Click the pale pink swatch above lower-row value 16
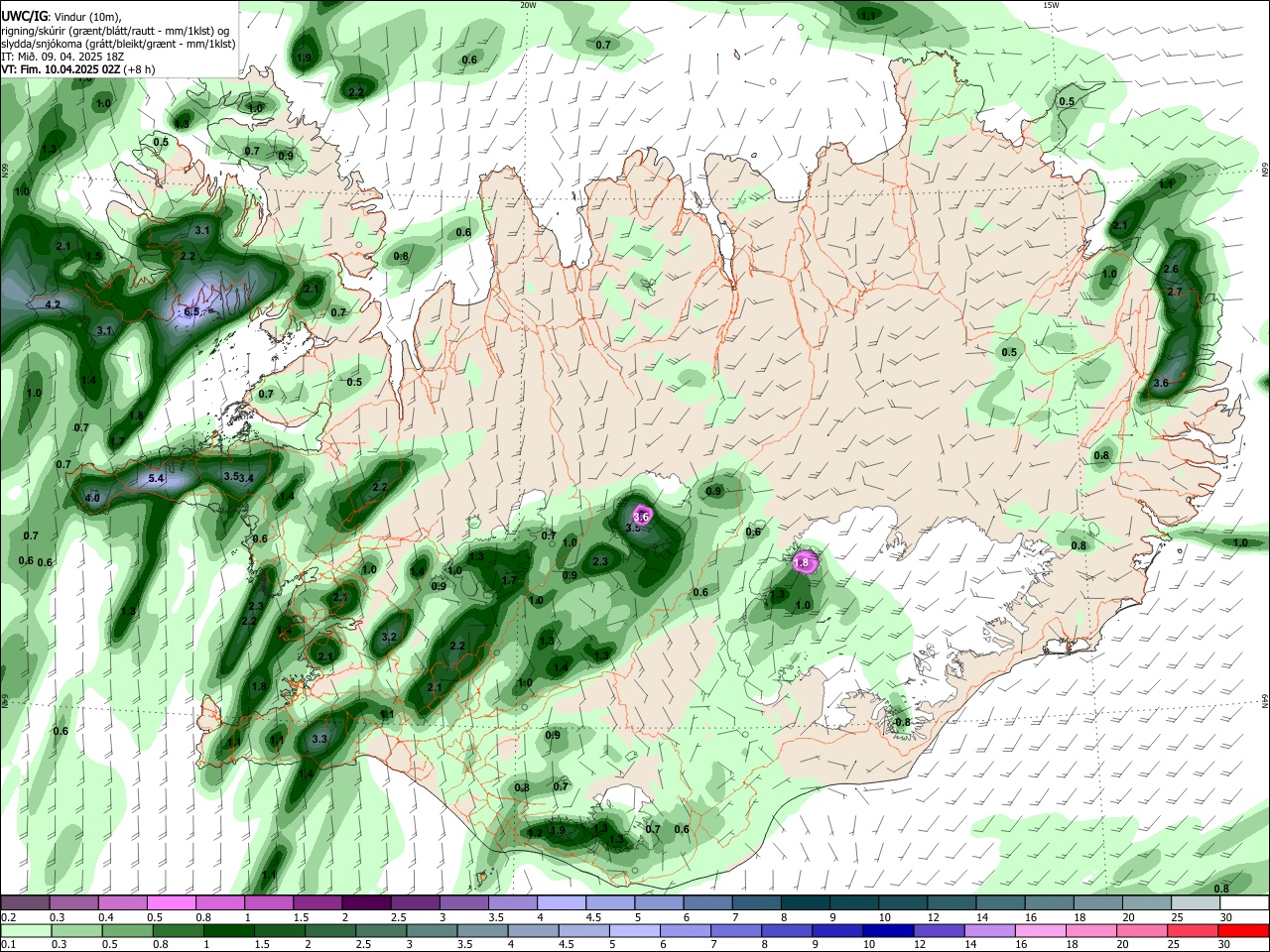The width and height of the screenshot is (1270, 952). [x=1040, y=930]
